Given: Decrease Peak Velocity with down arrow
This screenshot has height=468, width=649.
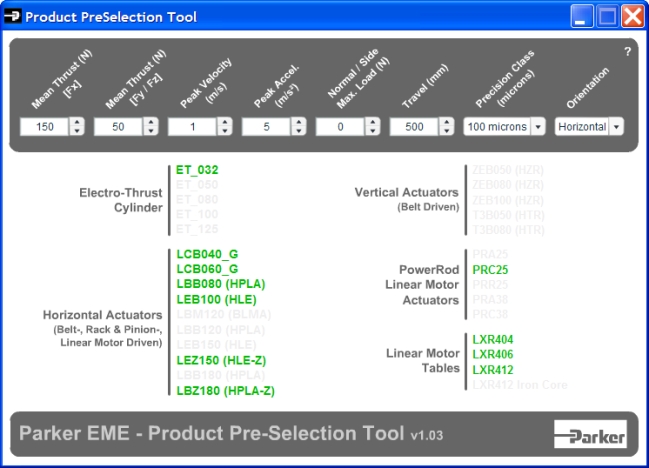Looking at the screenshot, I should tap(225, 131).
